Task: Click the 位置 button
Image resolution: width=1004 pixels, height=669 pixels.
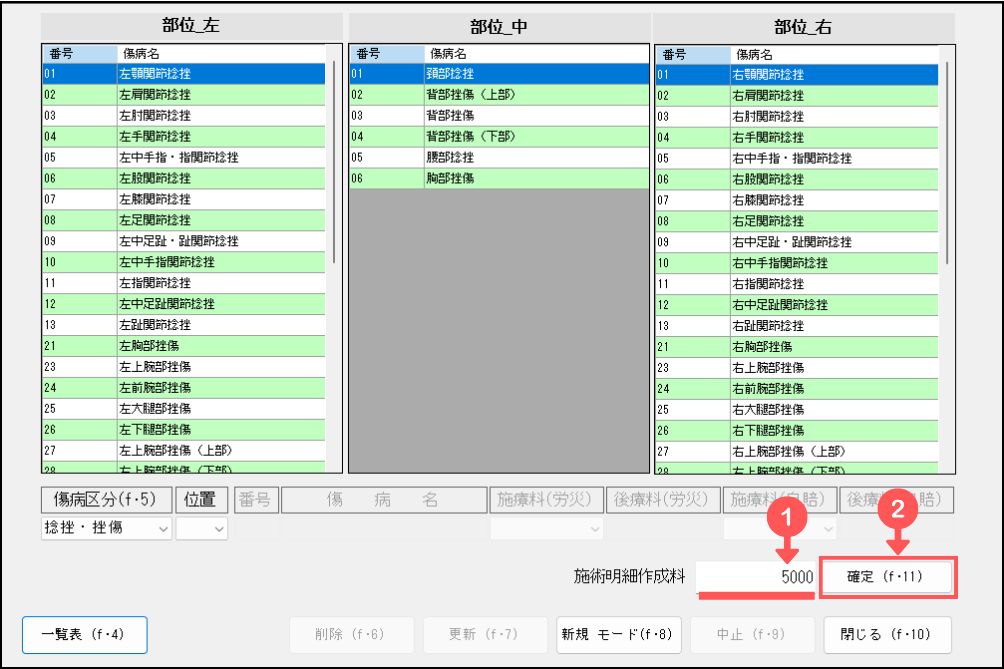Action: pyautogui.click(x=202, y=499)
